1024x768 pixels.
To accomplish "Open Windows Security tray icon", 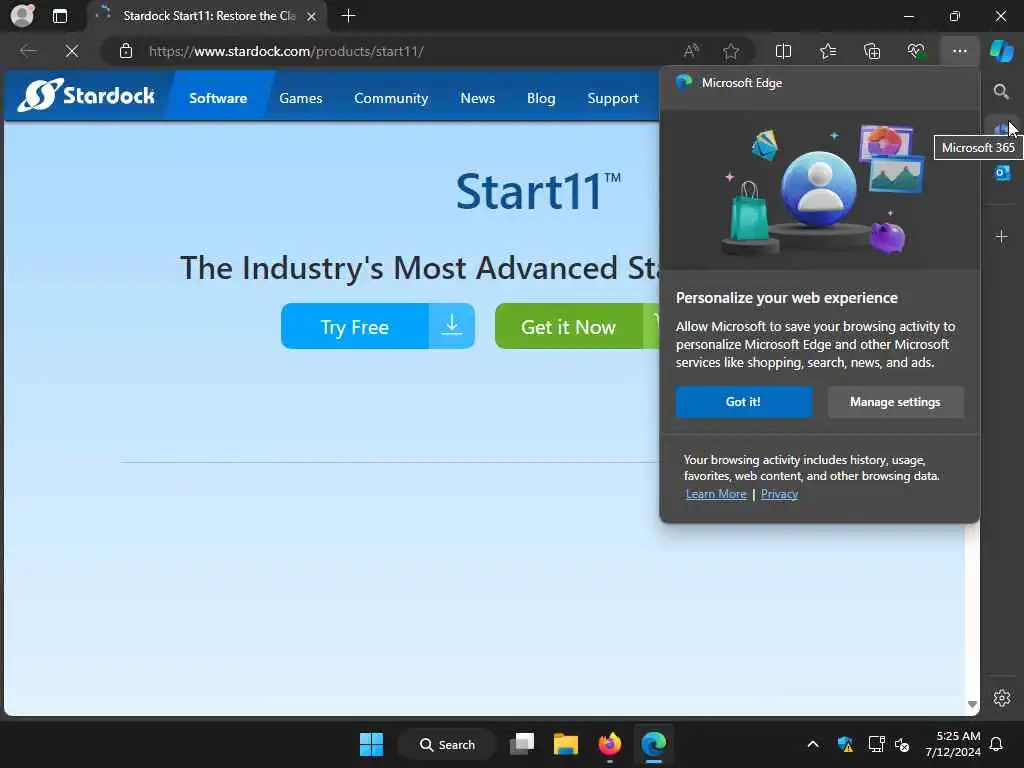I will 844,744.
